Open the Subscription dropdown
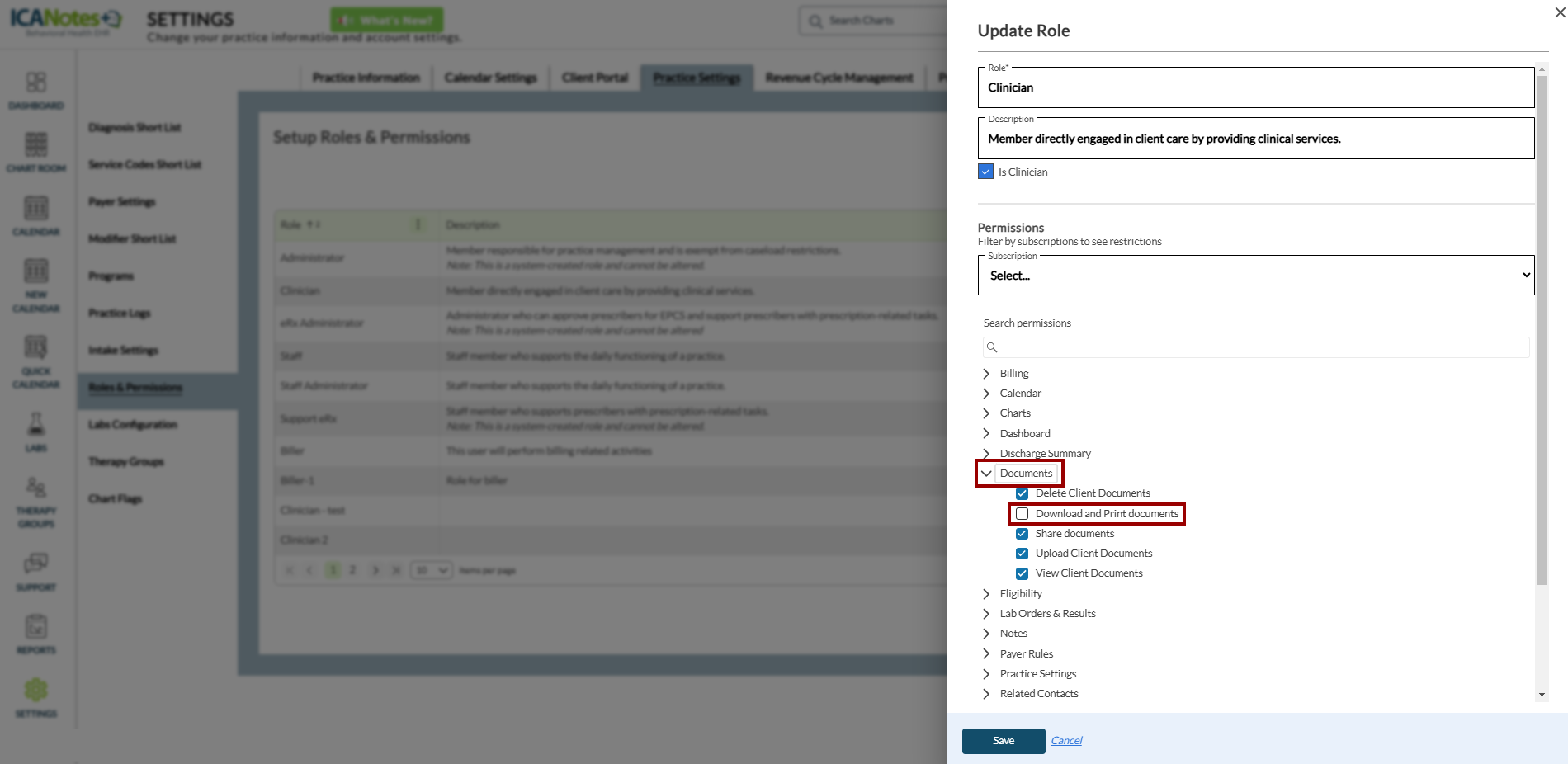Viewport: 1568px width, 764px height. click(1255, 276)
